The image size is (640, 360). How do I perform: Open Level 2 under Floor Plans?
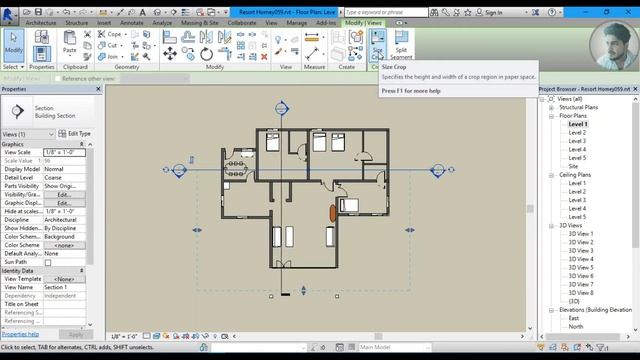click(577, 133)
